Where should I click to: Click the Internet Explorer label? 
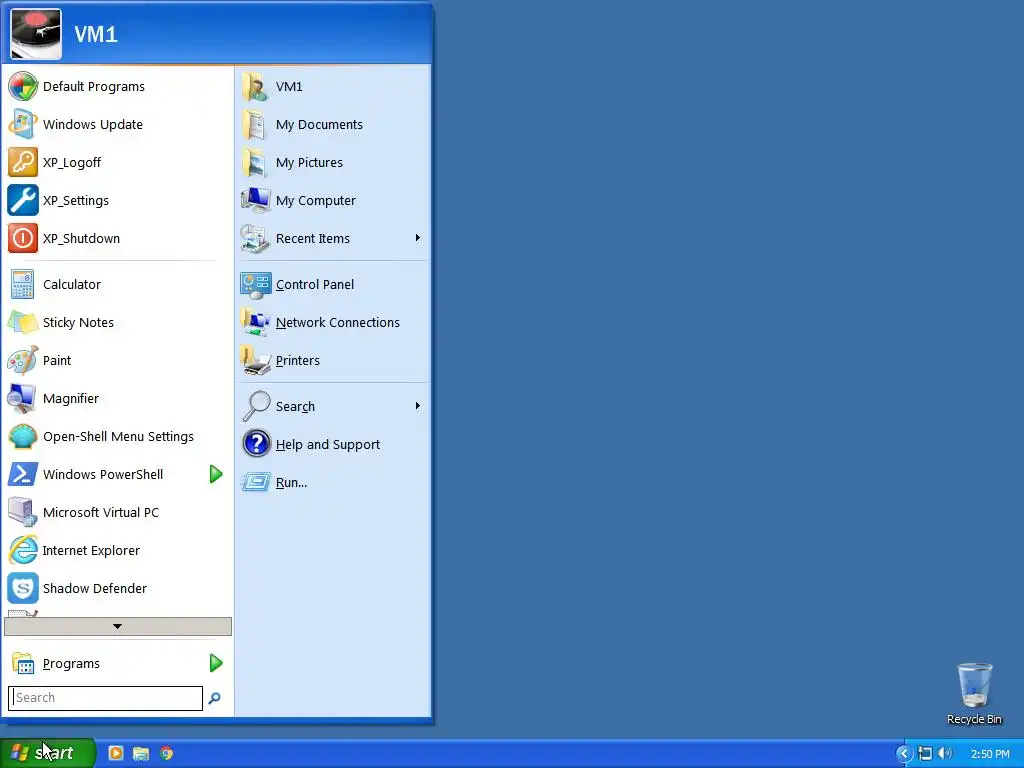(x=91, y=551)
